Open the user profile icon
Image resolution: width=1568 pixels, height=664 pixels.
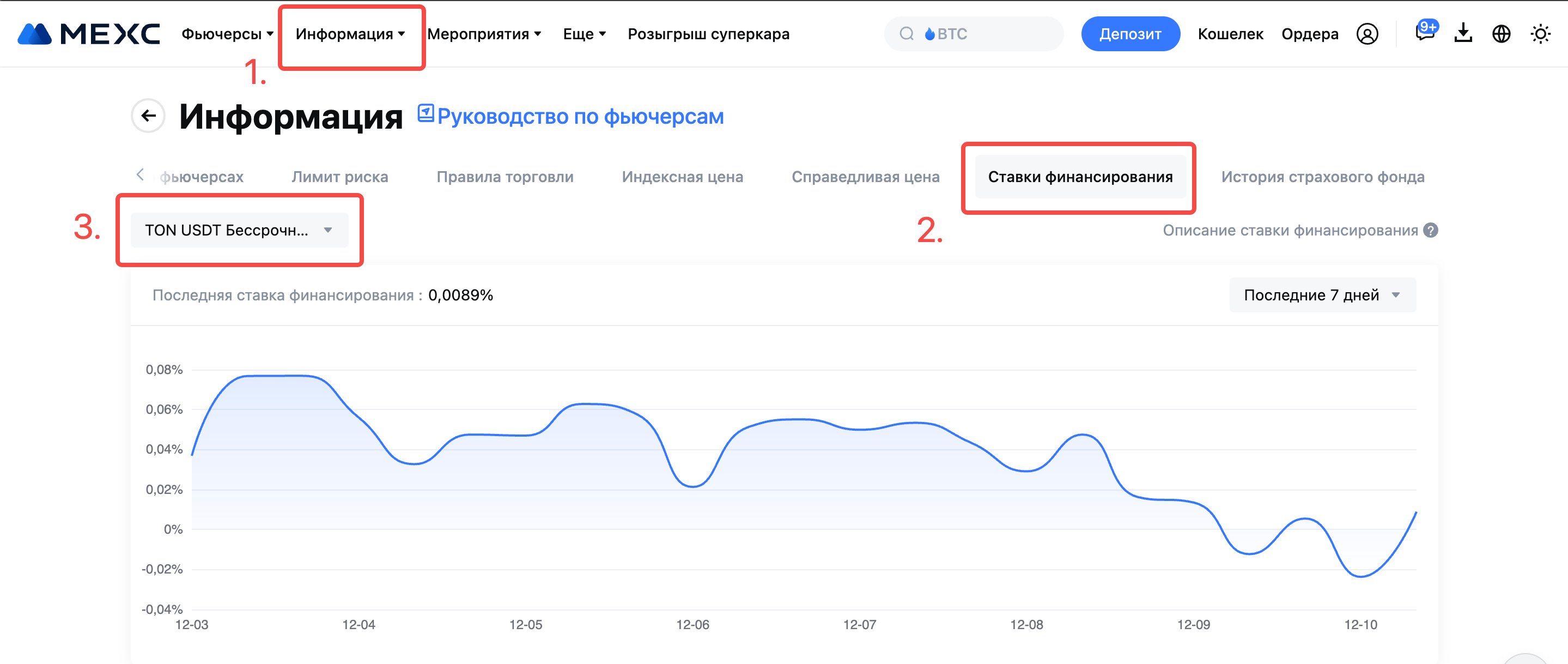tap(1366, 34)
